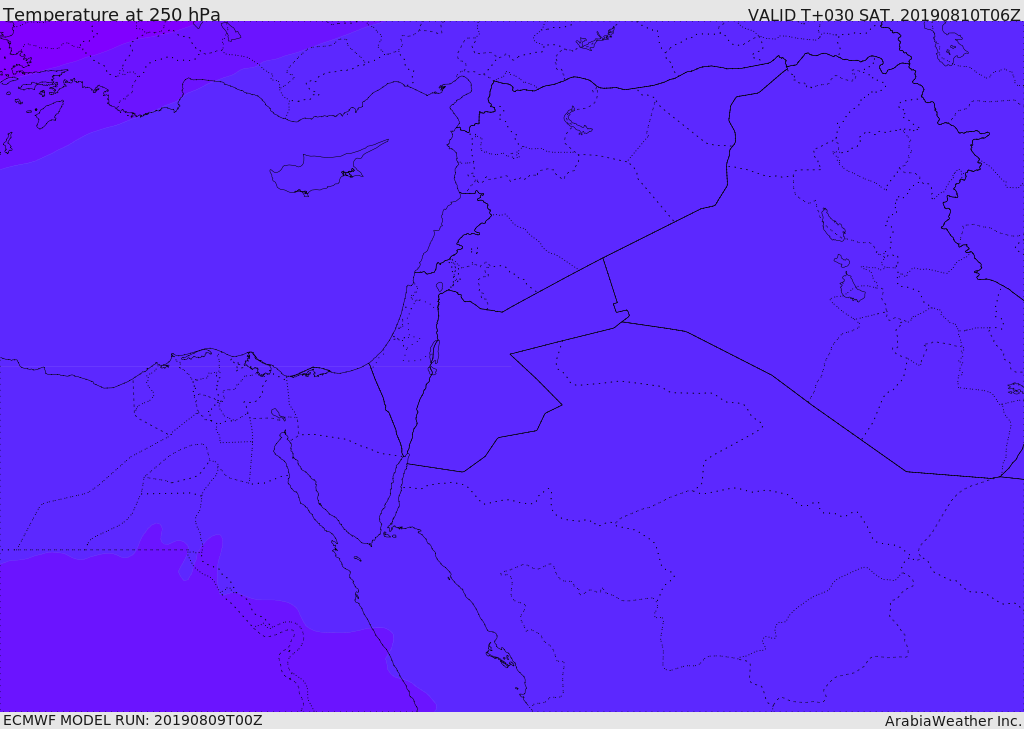Click Lake Tharthar in central Iraq
Image resolution: width=1024 pixels, height=729 pixels.
pyautogui.click(x=832, y=225)
